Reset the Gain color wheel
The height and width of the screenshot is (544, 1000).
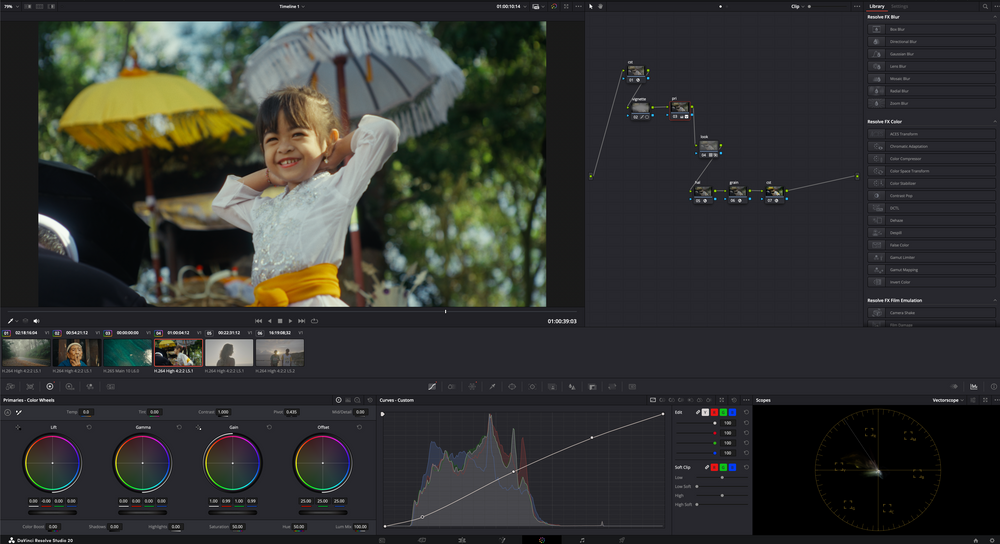[x=269, y=427]
